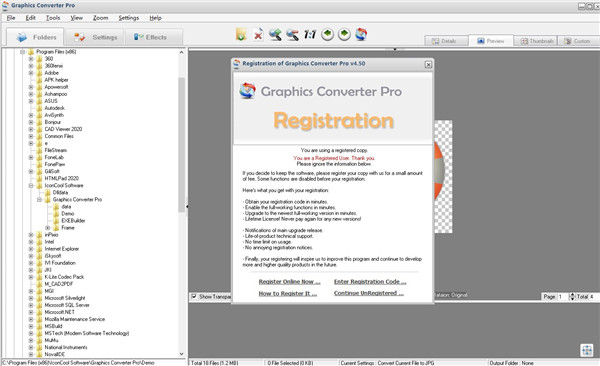Switch to the Thumbnails view tab
This screenshot has width=600, height=366.
coord(535,41)
